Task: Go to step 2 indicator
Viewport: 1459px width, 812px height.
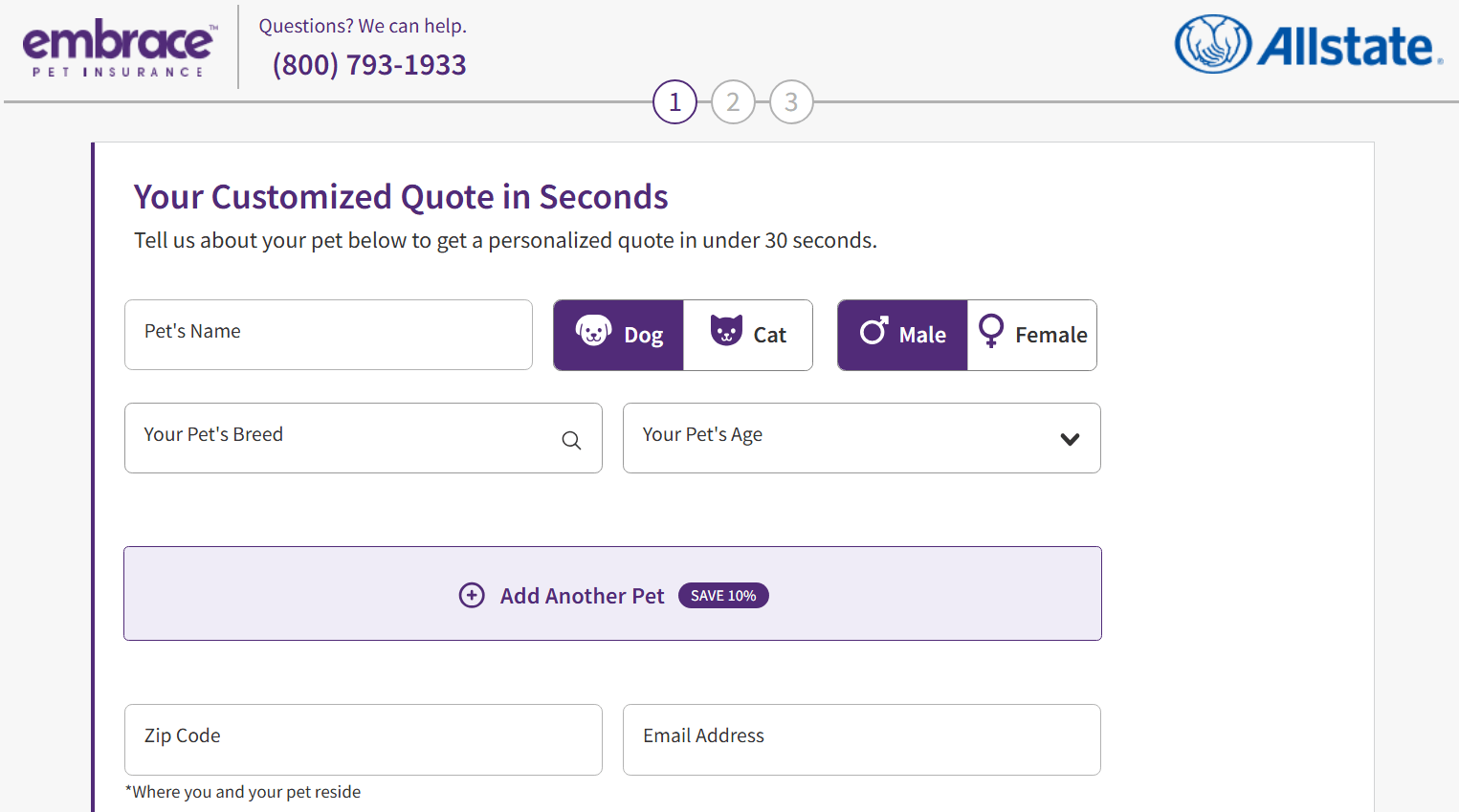Action: (733, 102)
